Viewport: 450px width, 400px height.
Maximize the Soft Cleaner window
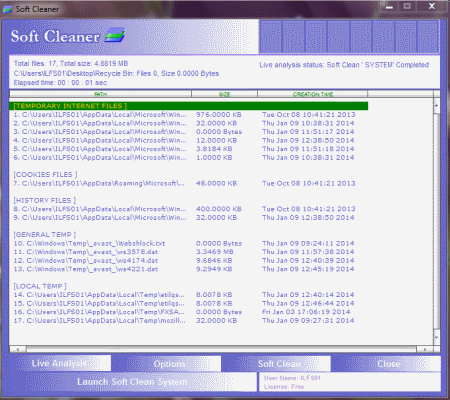407,6
